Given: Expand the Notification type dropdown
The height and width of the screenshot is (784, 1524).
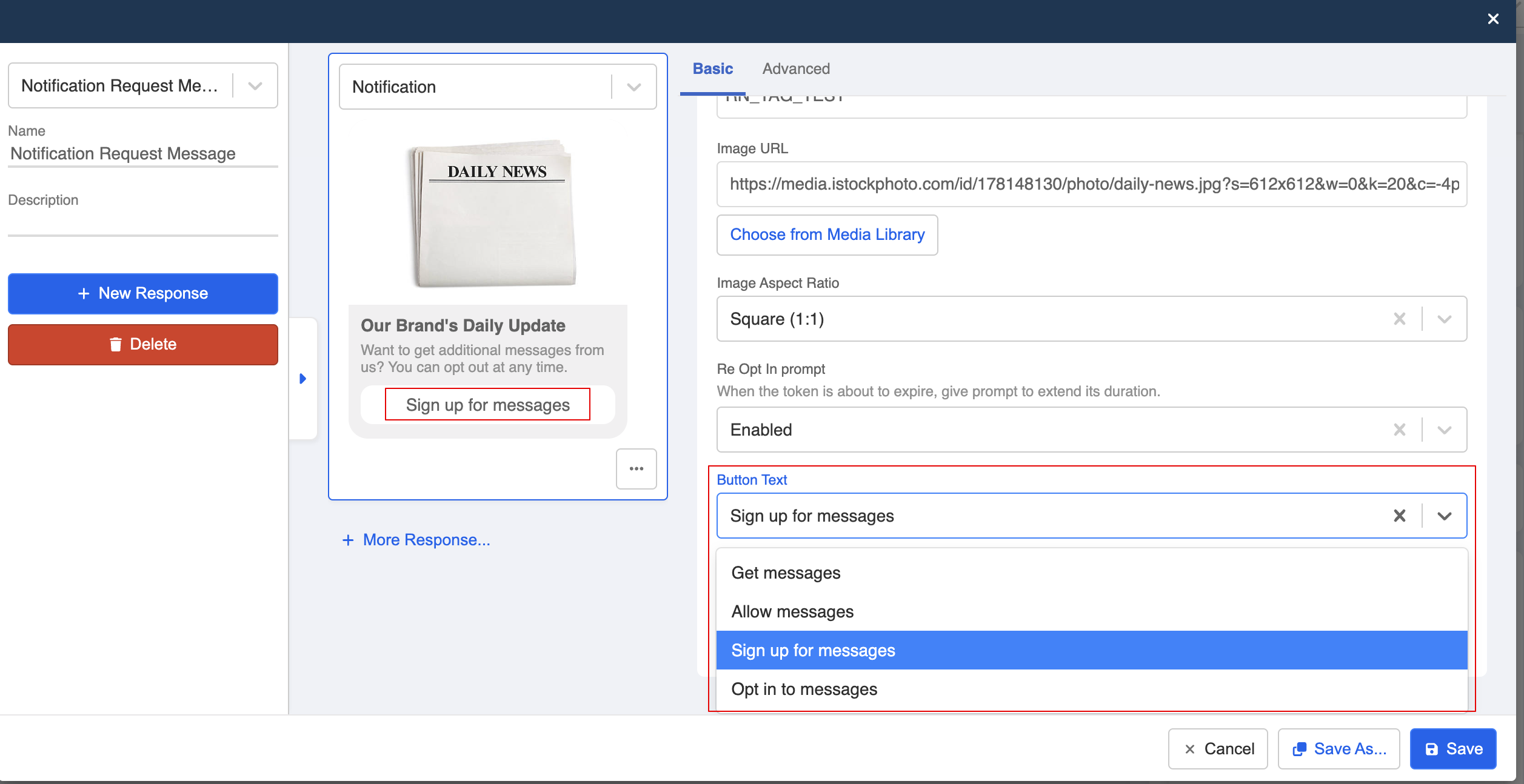Looking at the screenshot, I should [633, 87].
